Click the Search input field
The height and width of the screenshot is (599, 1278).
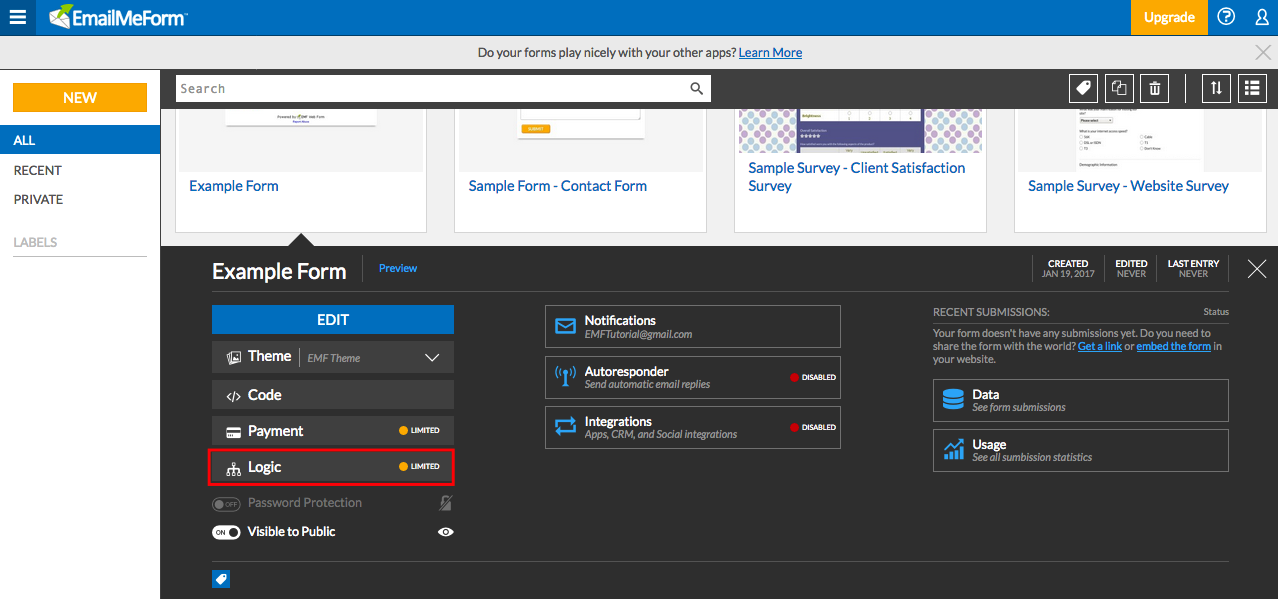(430, 89)
